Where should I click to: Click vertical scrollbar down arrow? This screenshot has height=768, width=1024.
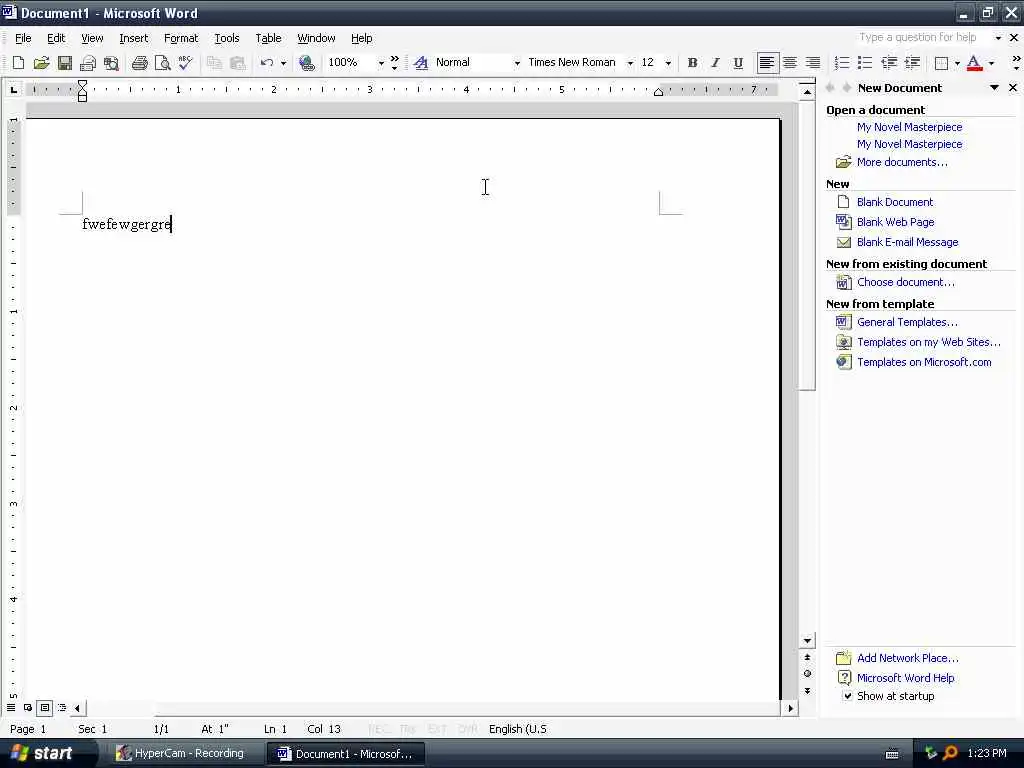(x=807, y=641)
